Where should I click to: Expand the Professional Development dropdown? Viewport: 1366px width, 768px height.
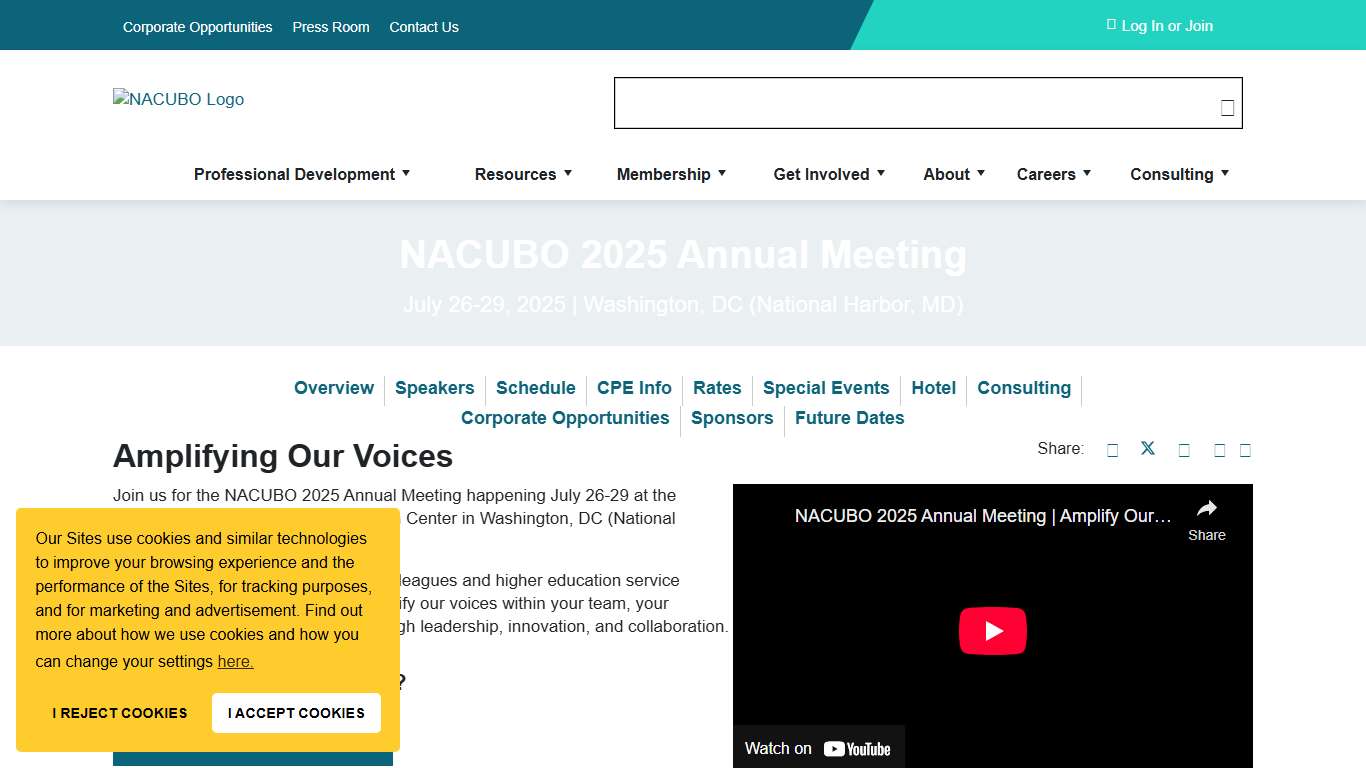(x=295, y=174)
